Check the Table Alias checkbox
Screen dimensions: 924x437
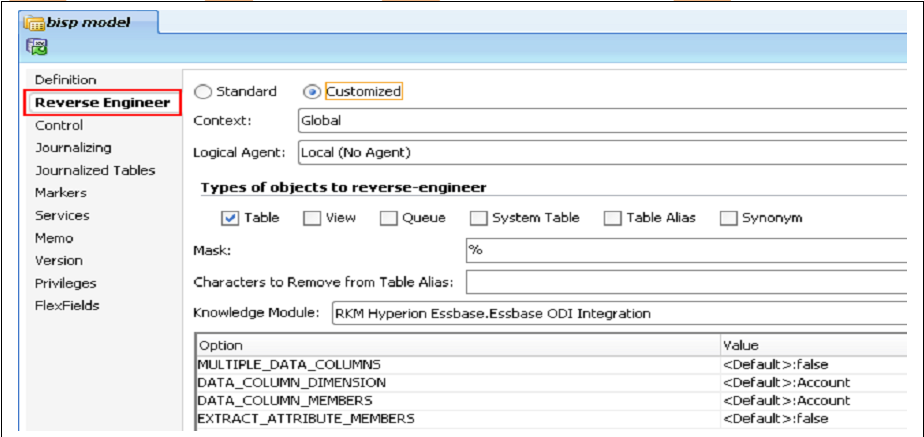[x=612, y=218]
